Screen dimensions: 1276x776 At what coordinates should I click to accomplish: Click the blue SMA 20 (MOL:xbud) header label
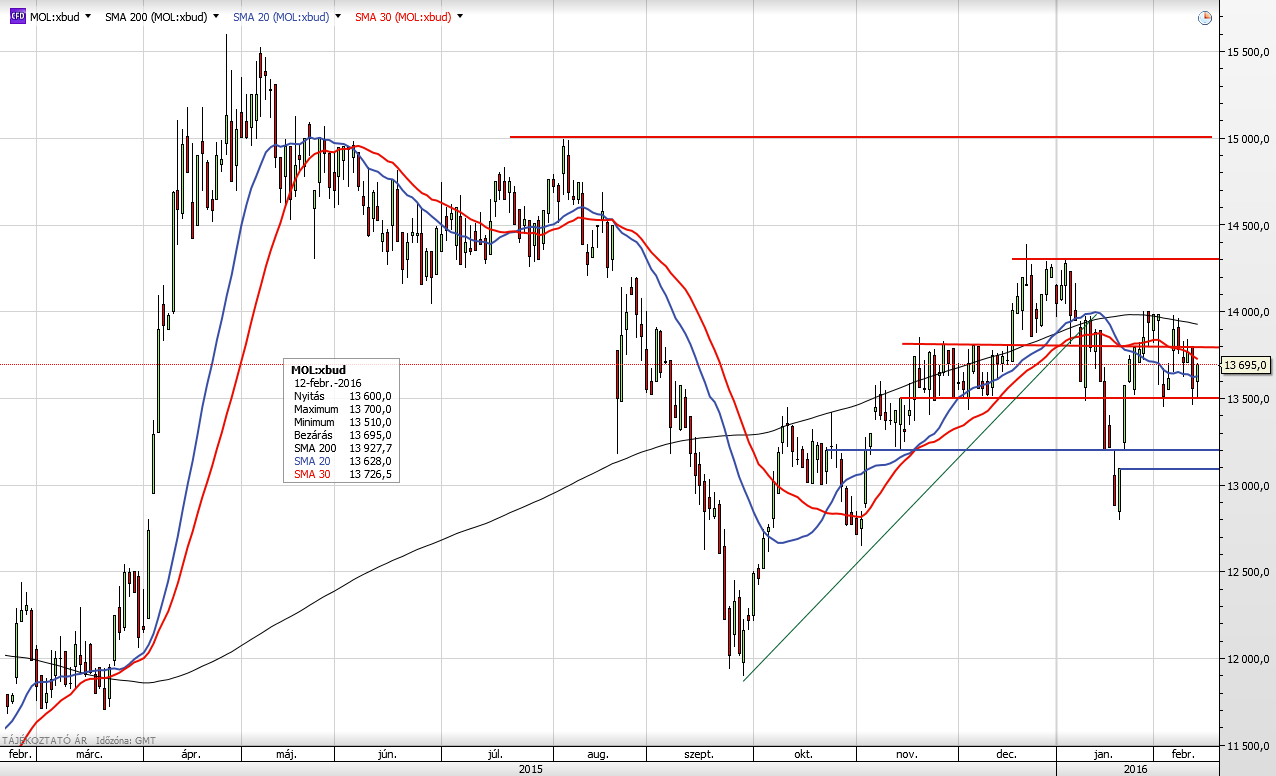pos(281,17)
